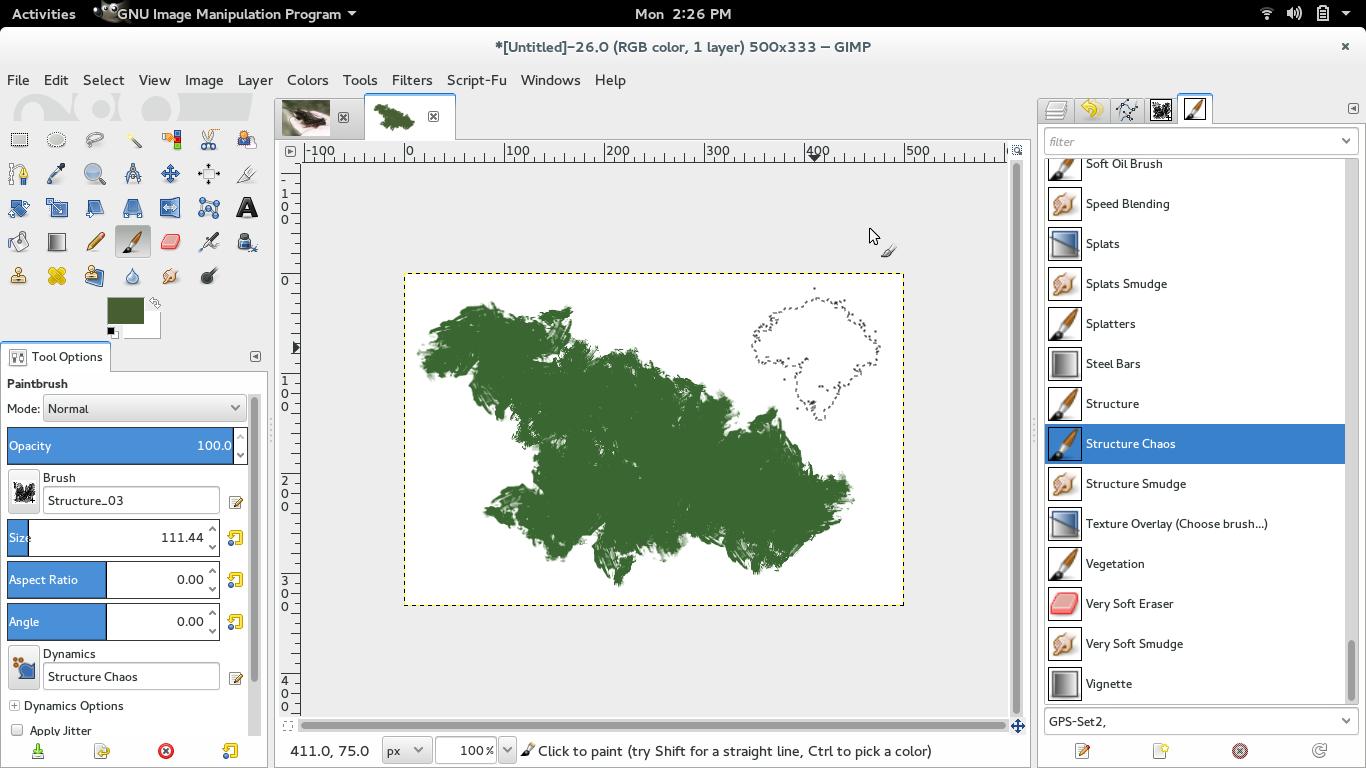This screenshot has width=1366, height=768.
Task: Open the paint Mode dropdown
Action: coord(144,408)
